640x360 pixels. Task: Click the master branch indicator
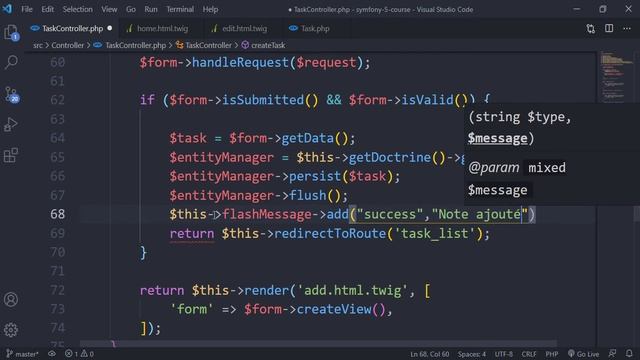click(x=22, y=354)
